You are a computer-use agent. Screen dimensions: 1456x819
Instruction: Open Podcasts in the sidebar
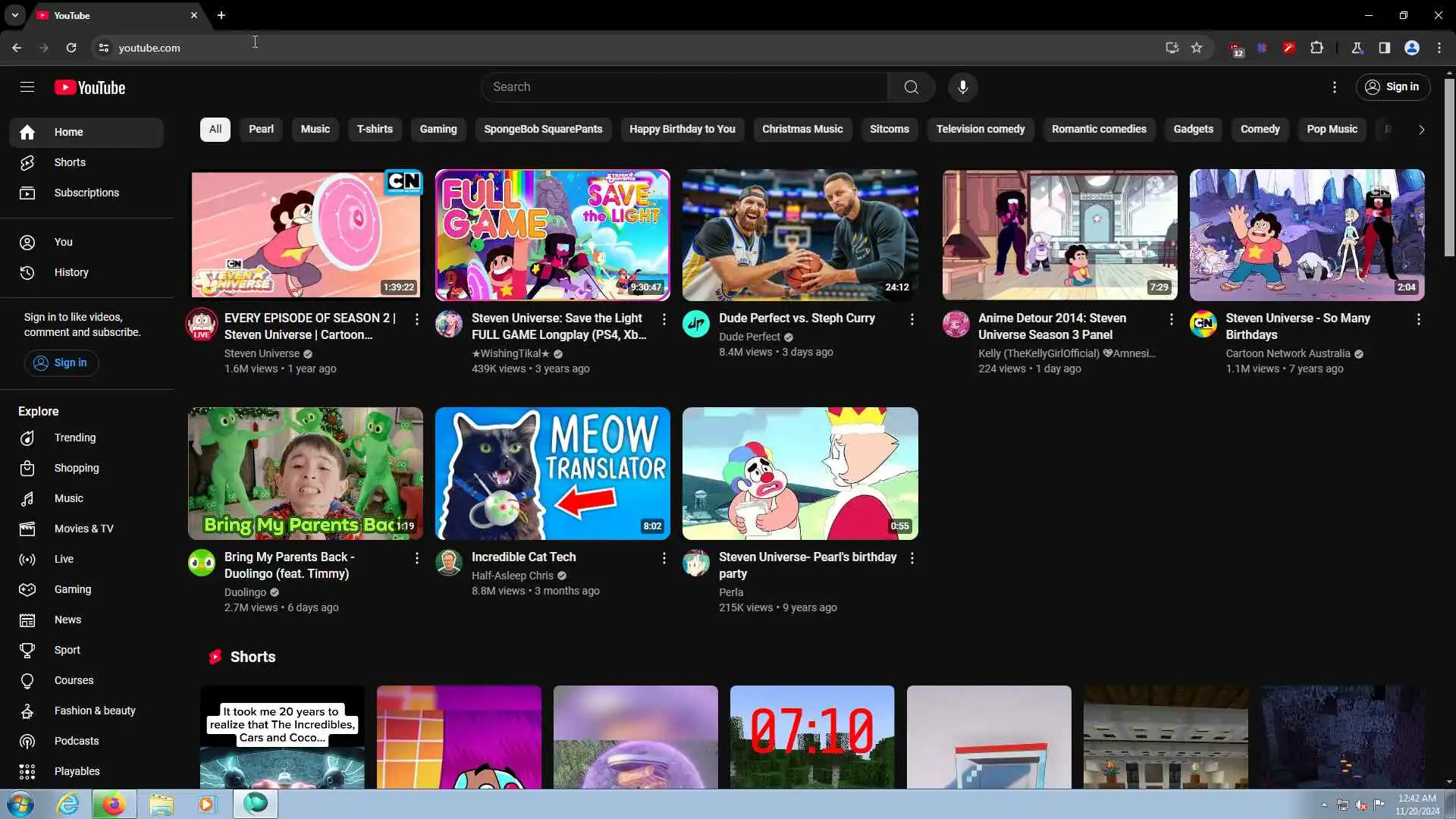tap(76, 741)
